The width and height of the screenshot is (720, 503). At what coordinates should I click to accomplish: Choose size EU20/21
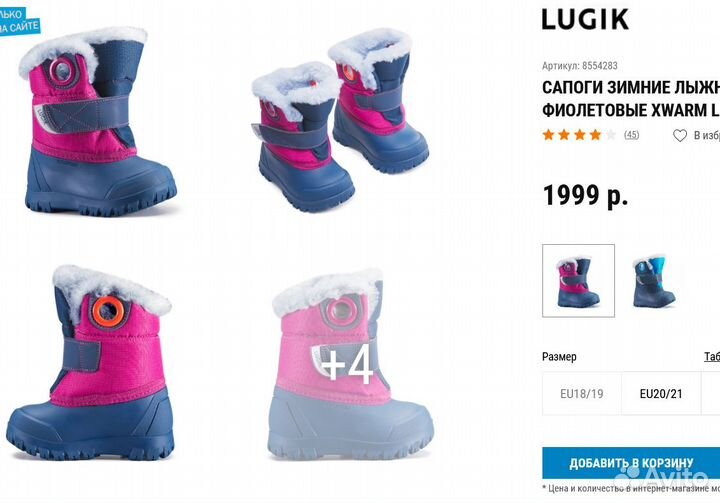[x=661, y=394]
